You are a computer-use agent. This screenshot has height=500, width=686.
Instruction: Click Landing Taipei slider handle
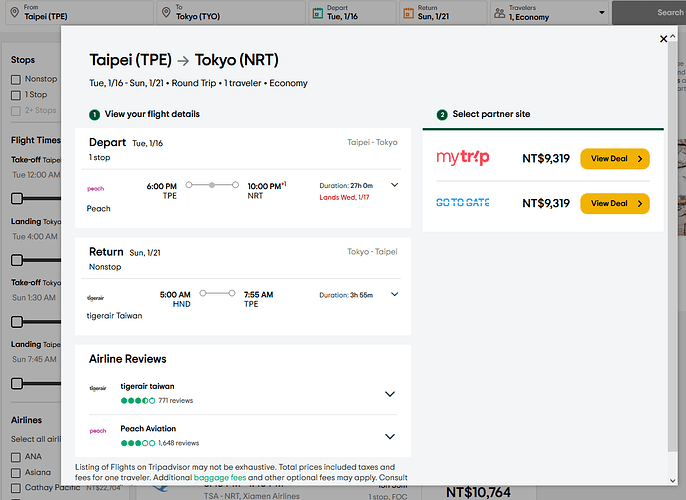[17, 384]
